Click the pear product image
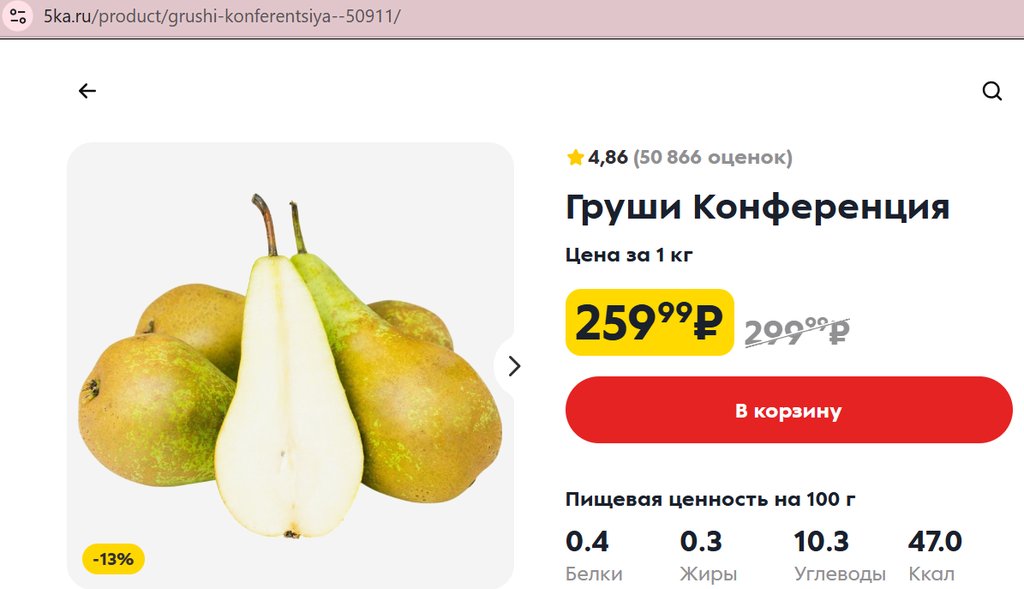Image resolution: width=1024 pixels, height=589 pixels. click(x=290, y=366)
